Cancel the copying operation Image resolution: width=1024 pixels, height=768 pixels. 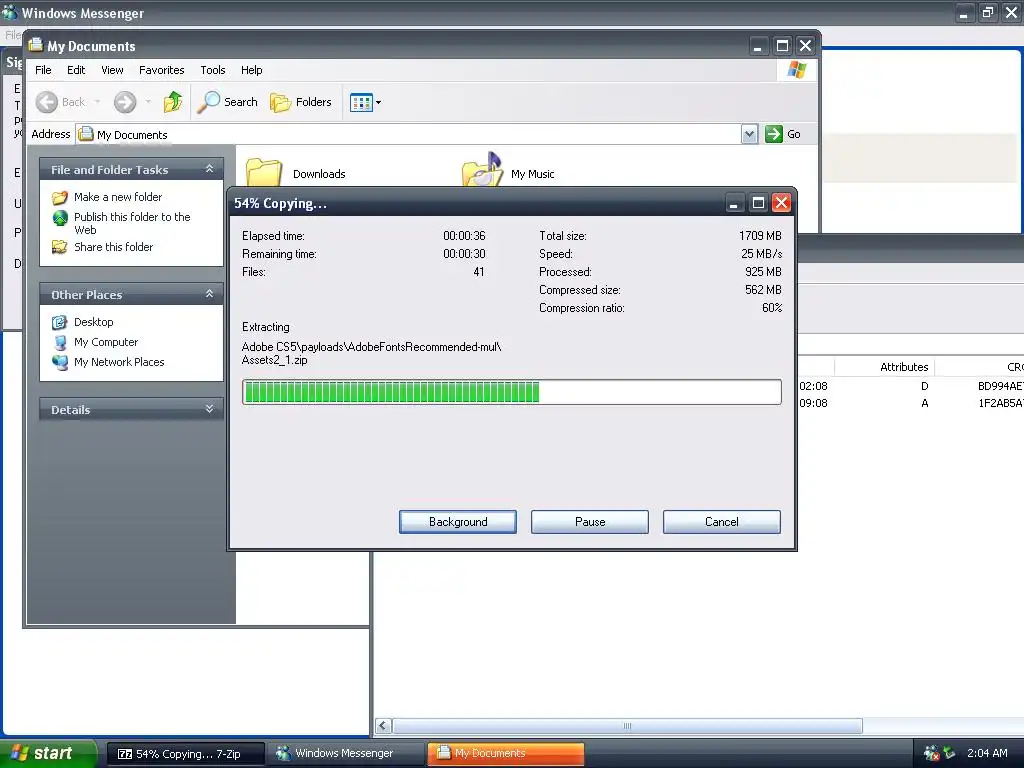(x=722, y=522)
